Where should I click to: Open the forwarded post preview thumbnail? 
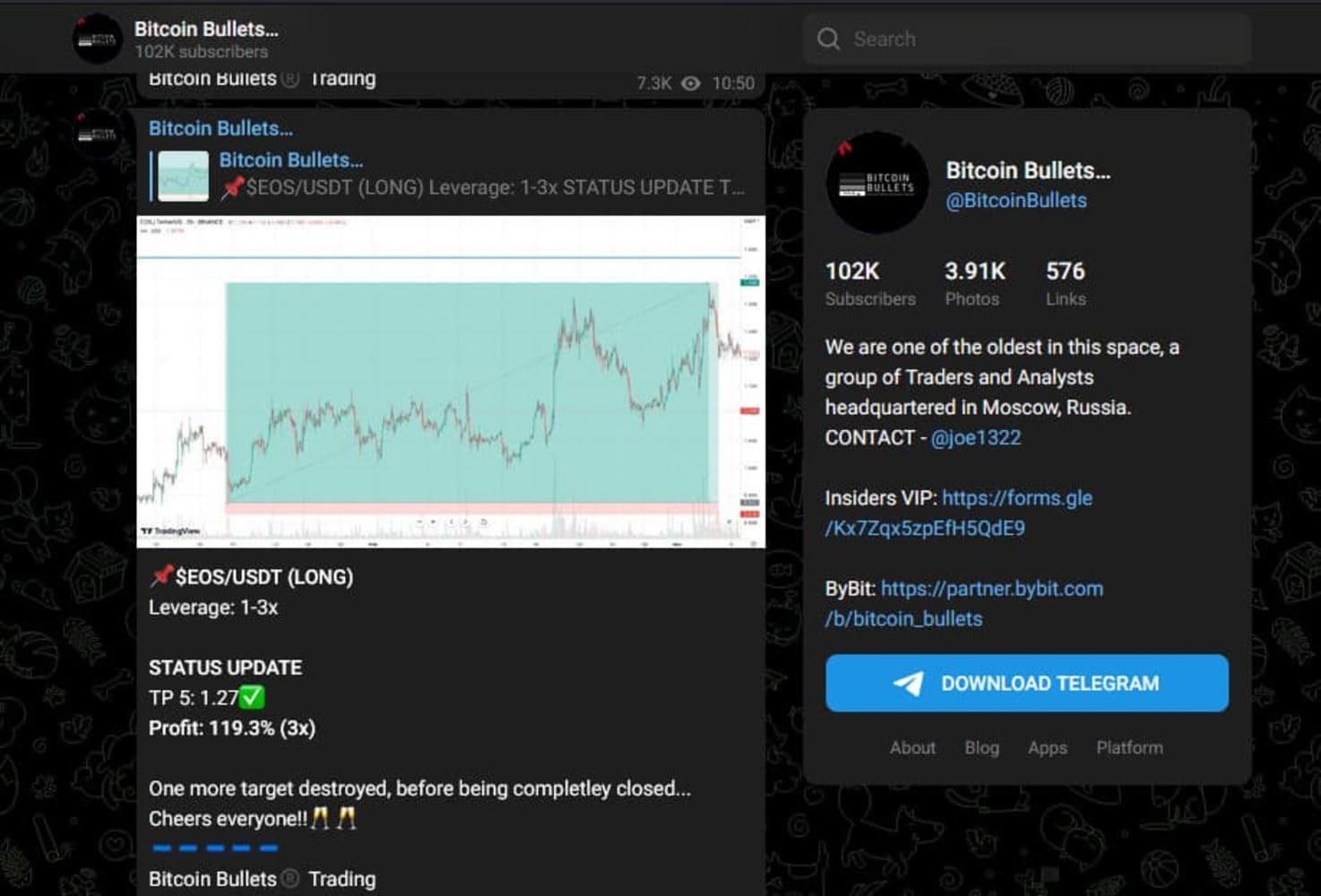click(183, 175)
